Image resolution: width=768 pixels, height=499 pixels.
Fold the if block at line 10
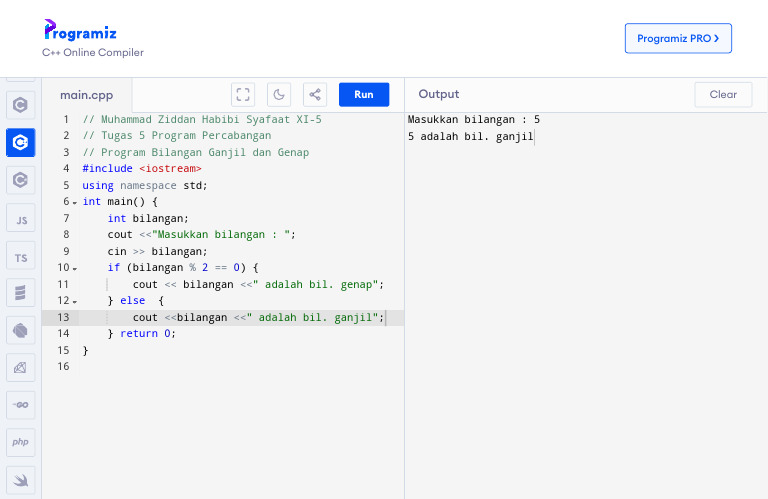tap(74, 268)
